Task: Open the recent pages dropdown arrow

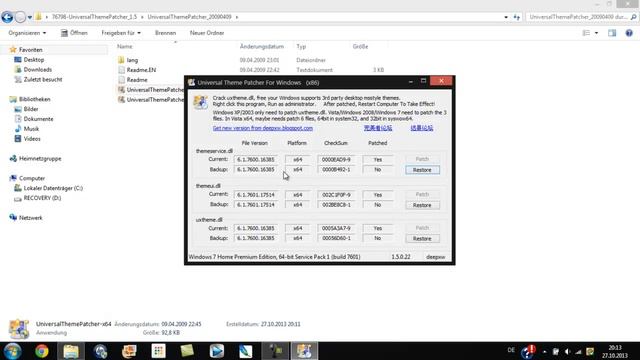Action: pos(30,18)
